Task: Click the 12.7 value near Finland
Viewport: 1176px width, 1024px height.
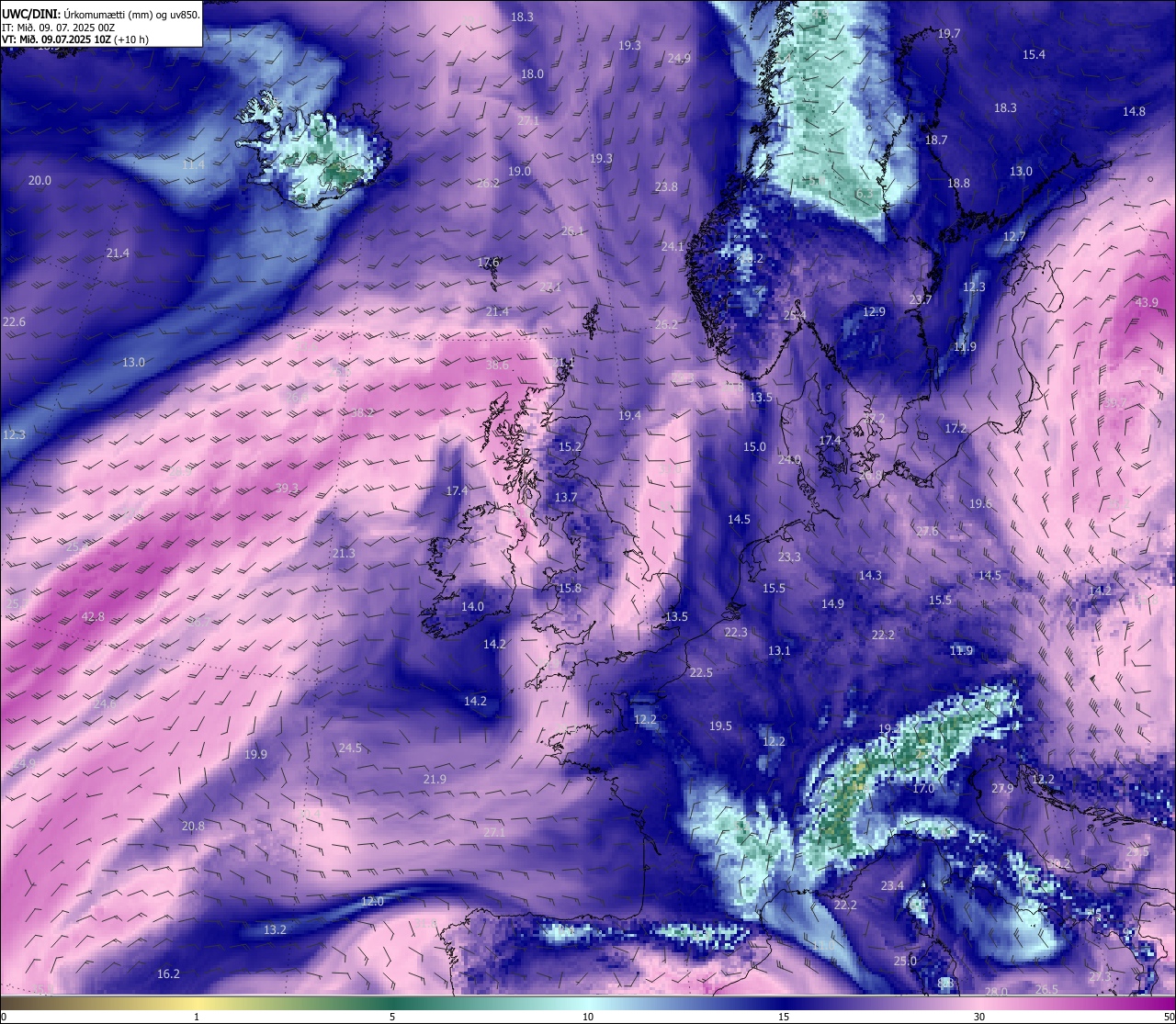Action: point(1014,236)
